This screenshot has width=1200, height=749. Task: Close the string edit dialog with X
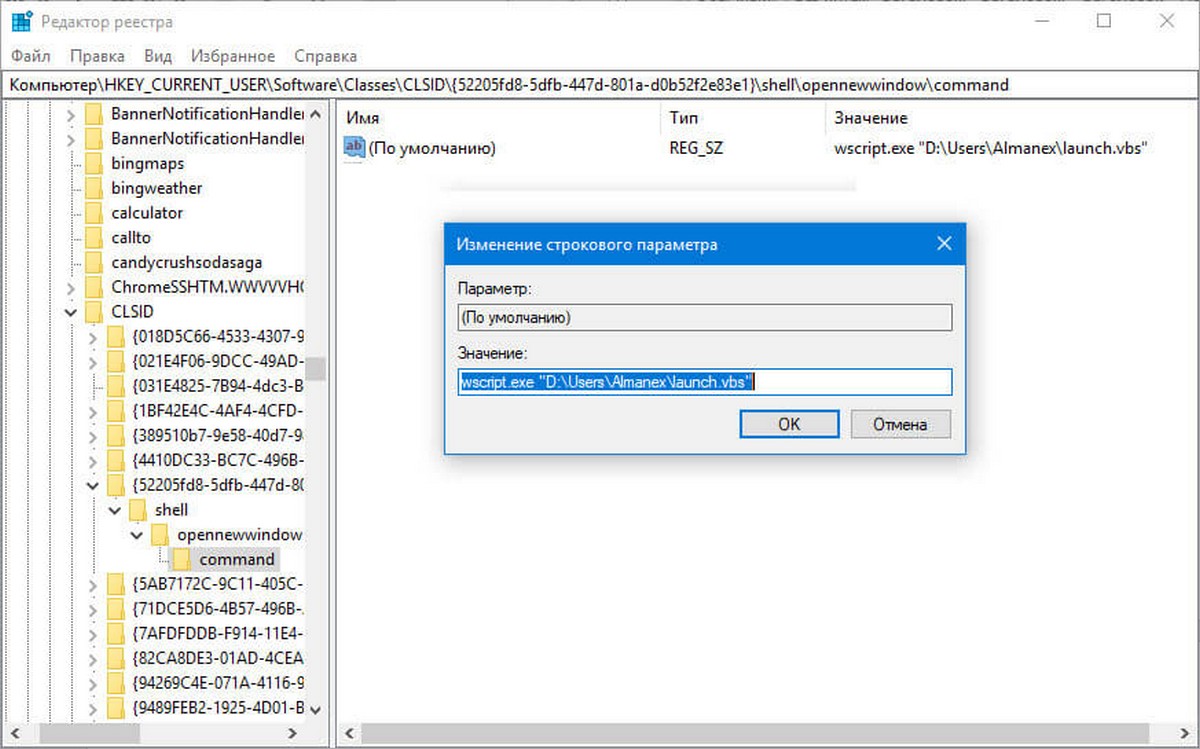[x=943, y=244]
